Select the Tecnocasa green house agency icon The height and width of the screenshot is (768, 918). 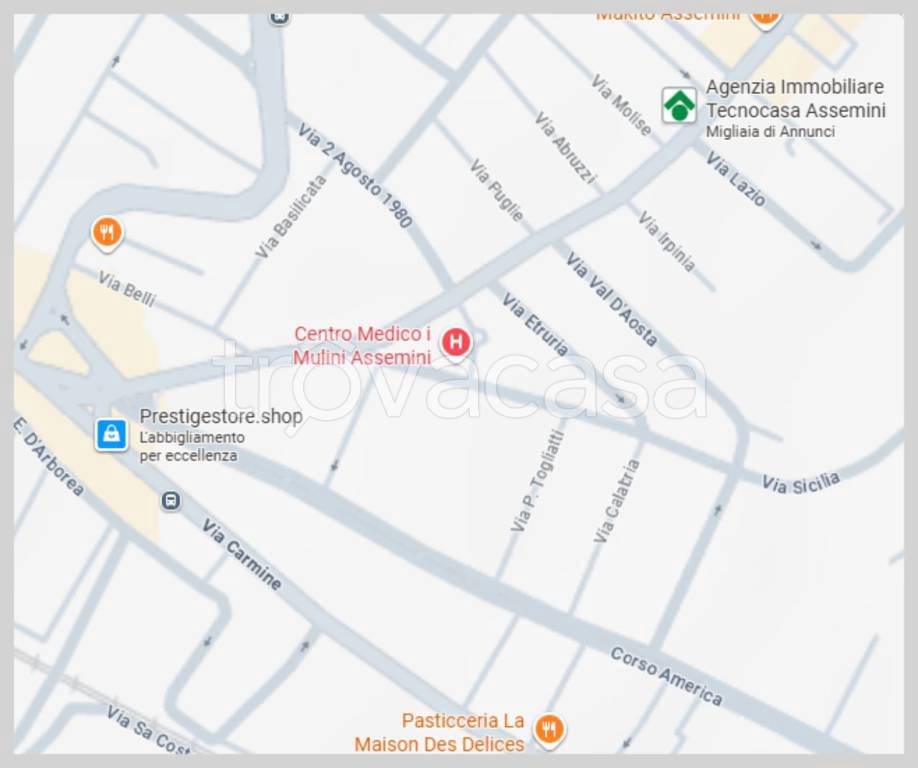[679, 105]
